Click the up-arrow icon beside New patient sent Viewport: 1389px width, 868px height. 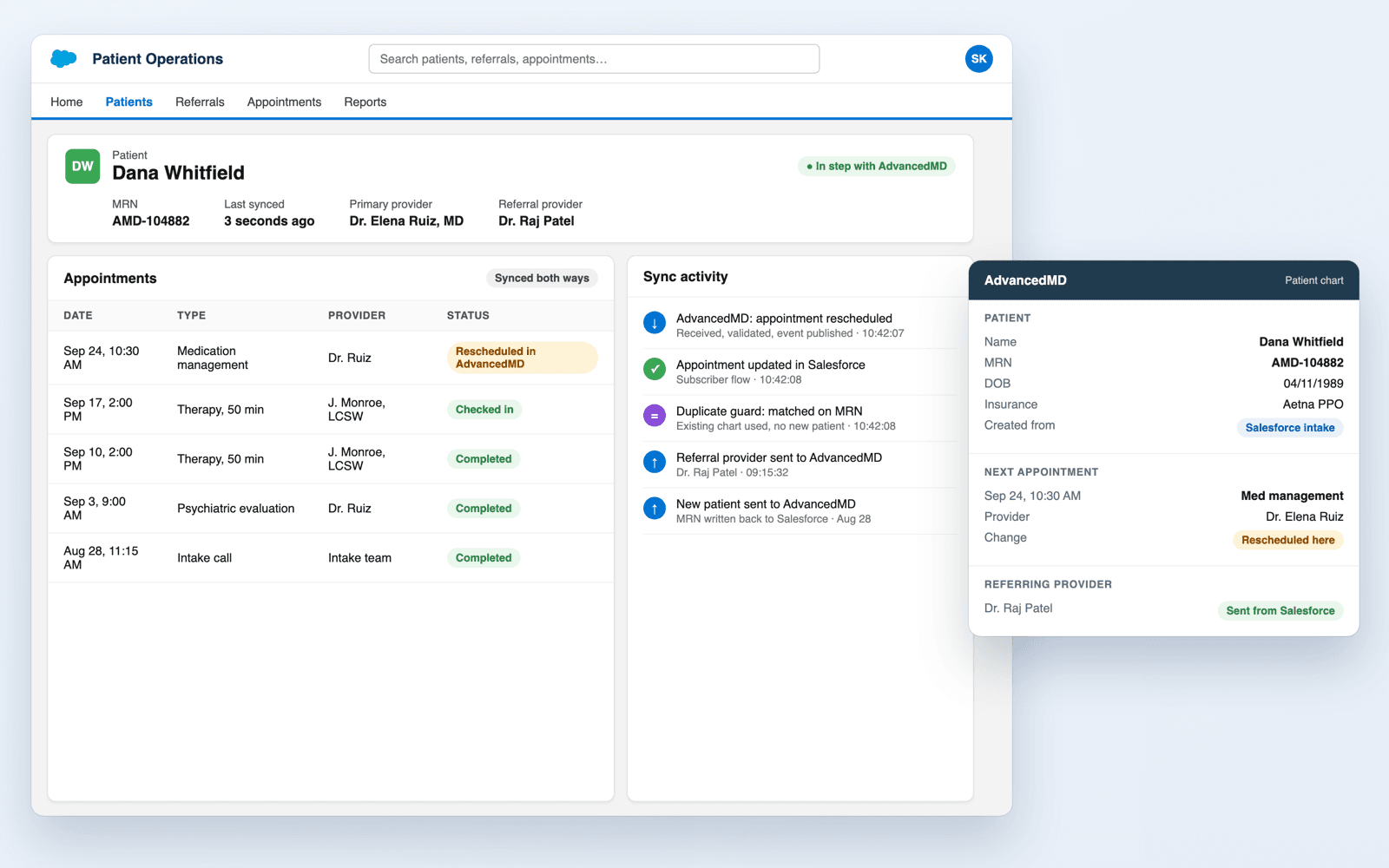pos(655,510)
